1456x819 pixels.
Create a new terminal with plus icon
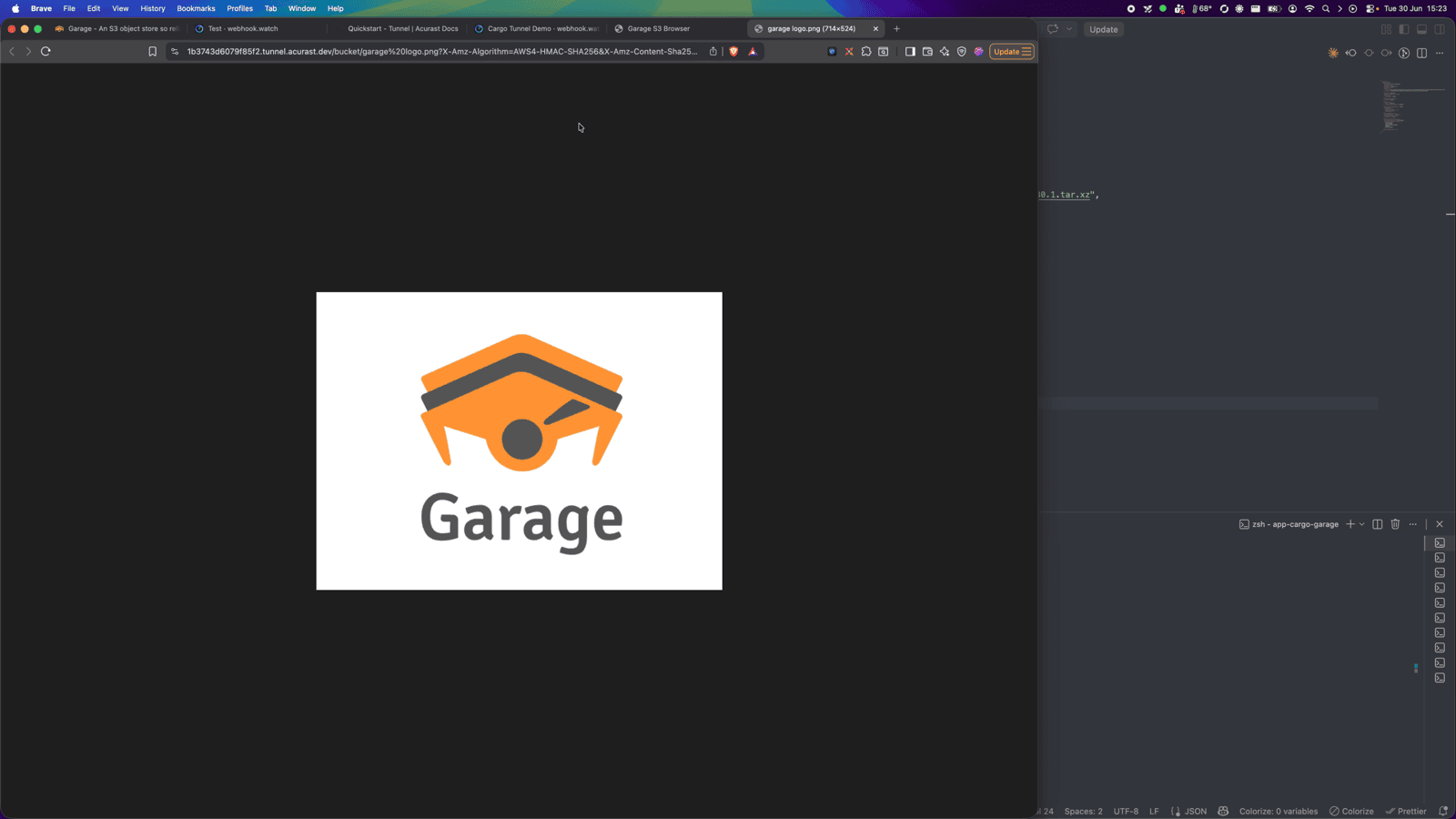(1350, 524)
